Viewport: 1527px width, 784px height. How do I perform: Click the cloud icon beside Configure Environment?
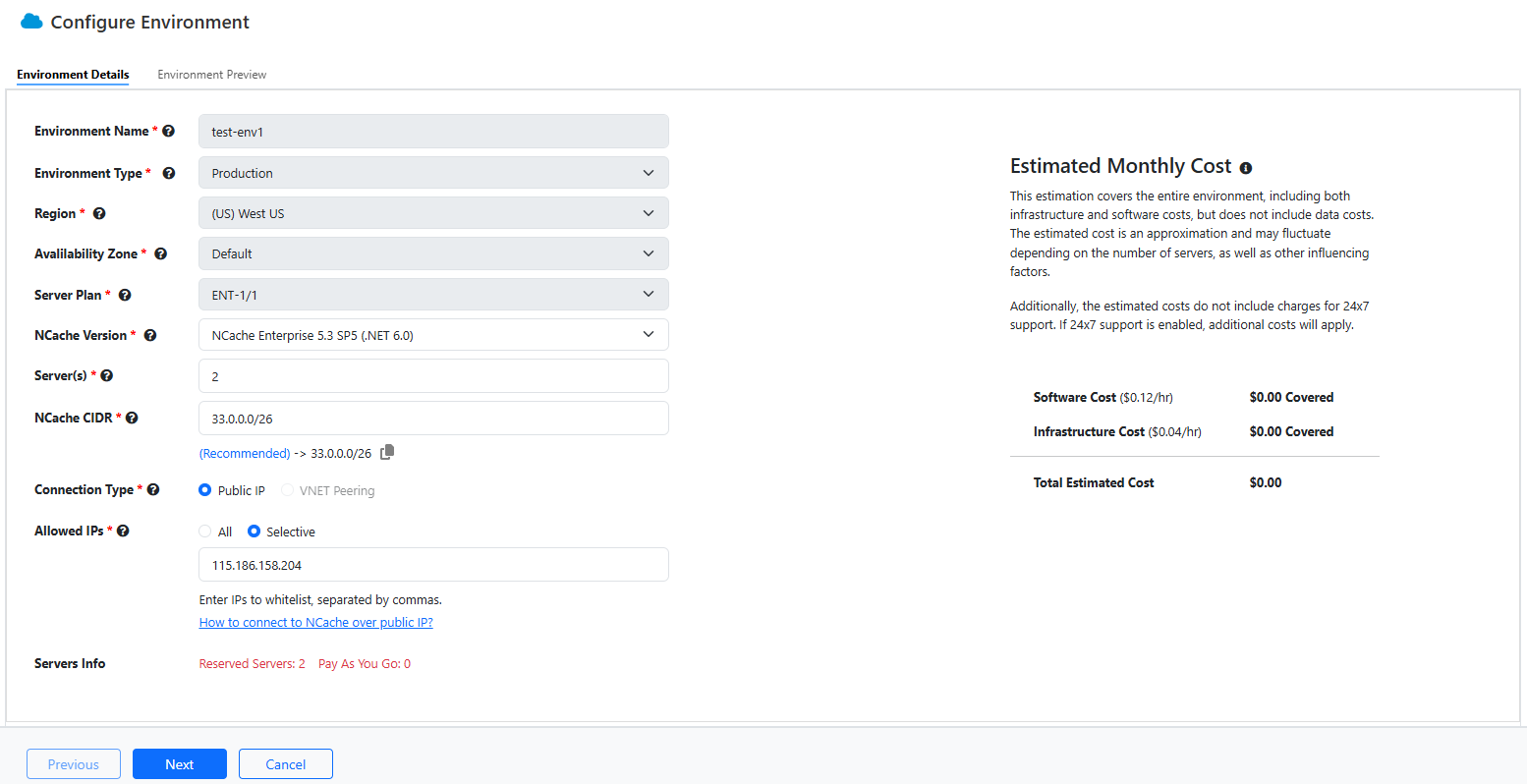coord(31,21)
